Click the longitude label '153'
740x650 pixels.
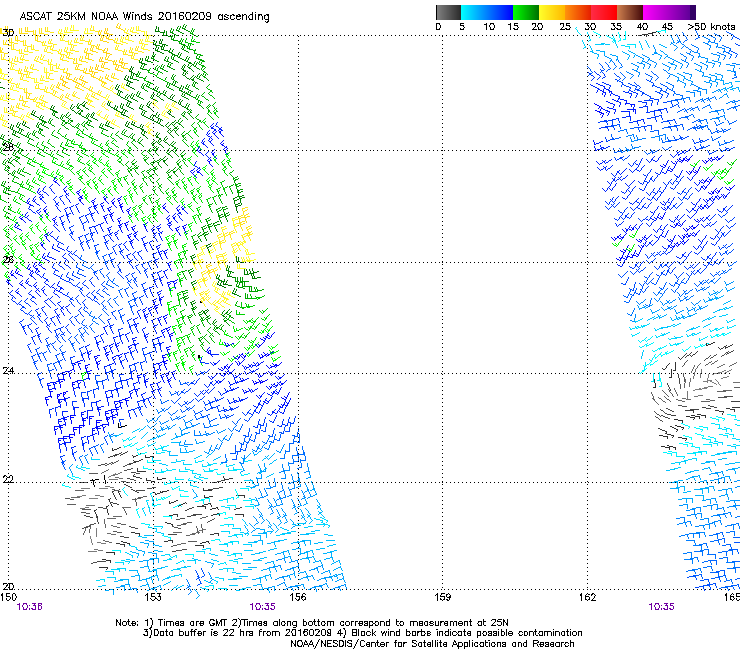[x=153, y=597]
